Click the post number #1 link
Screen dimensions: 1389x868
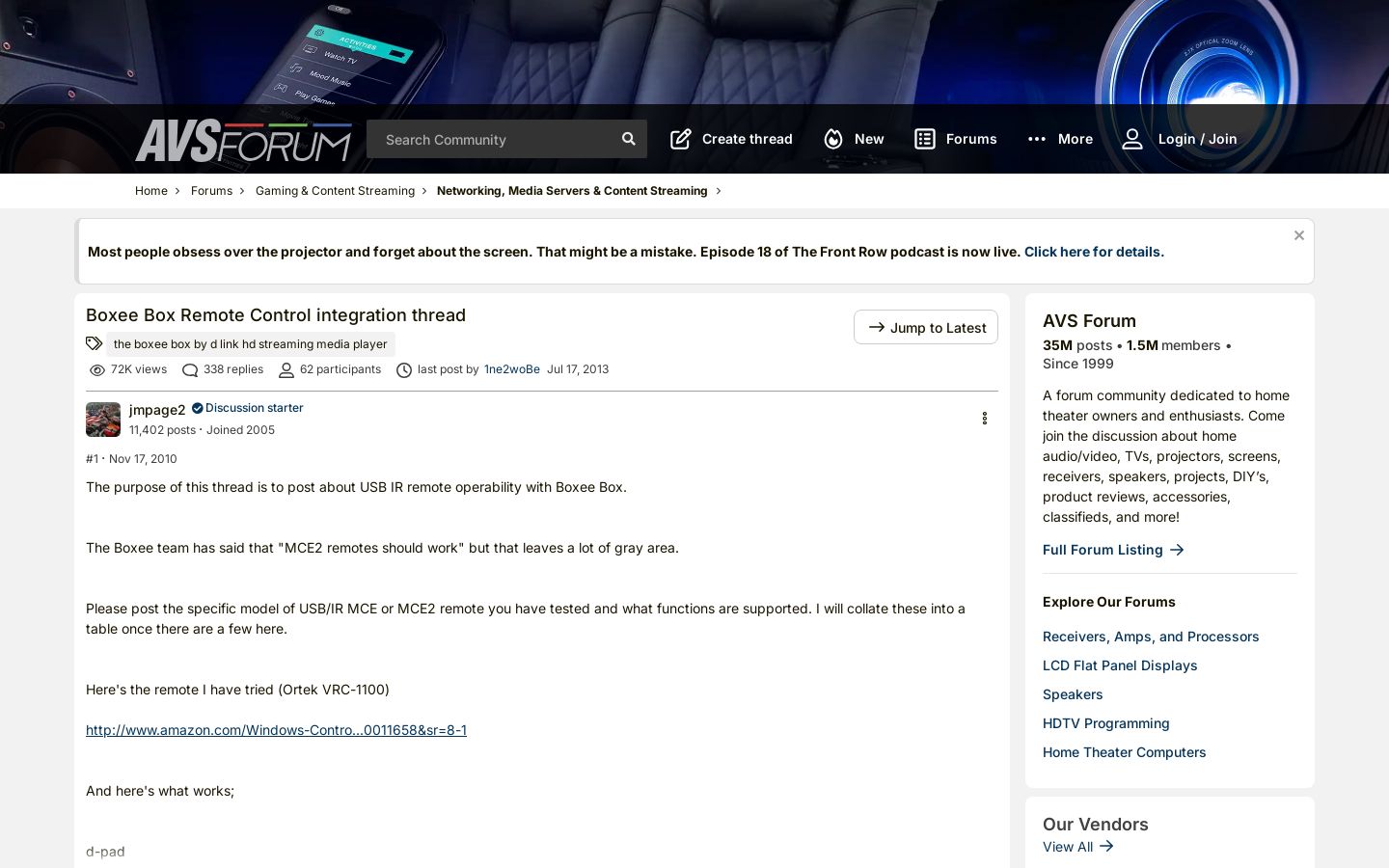[x=92, y=459]
